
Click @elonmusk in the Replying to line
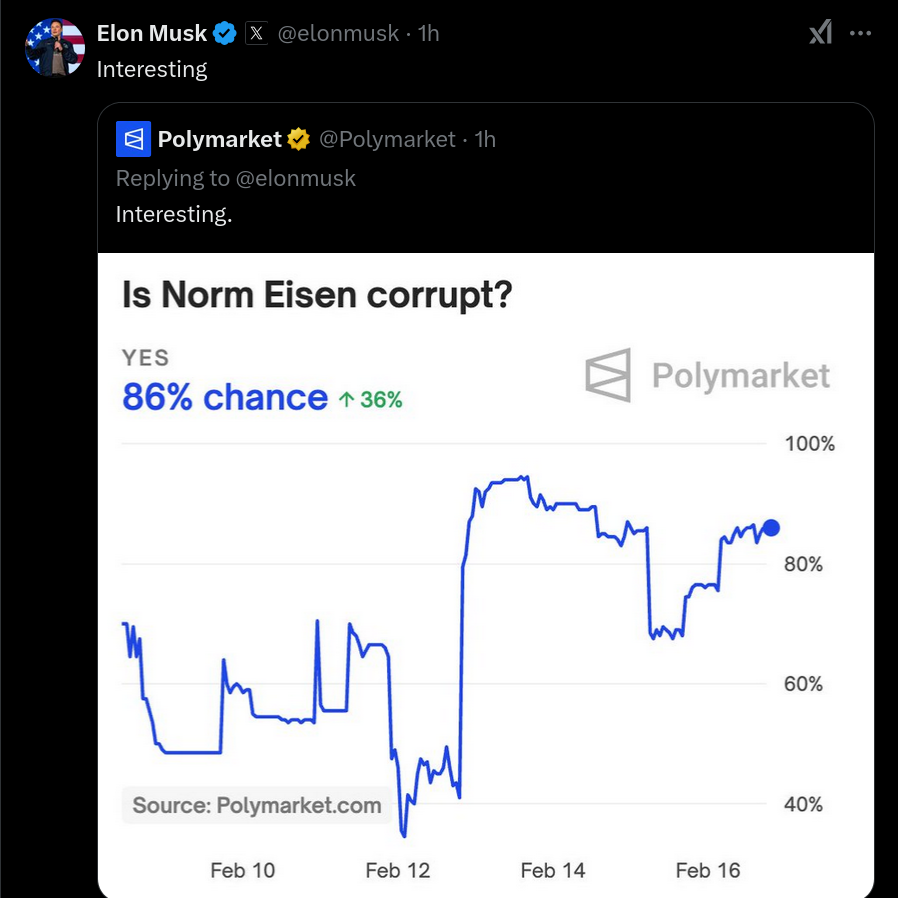click(x=296, y=178)
